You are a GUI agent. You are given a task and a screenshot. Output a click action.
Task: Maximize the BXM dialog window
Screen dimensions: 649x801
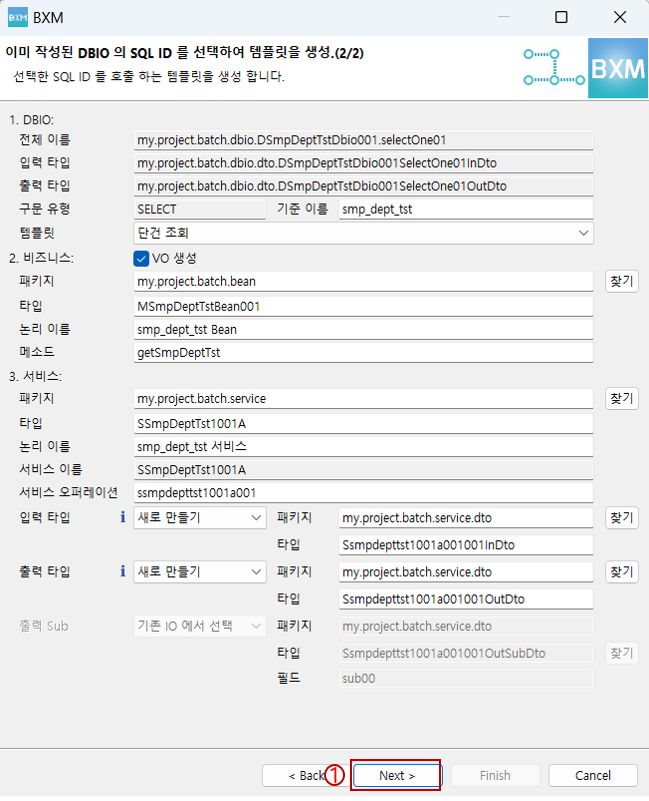point(561,17)
